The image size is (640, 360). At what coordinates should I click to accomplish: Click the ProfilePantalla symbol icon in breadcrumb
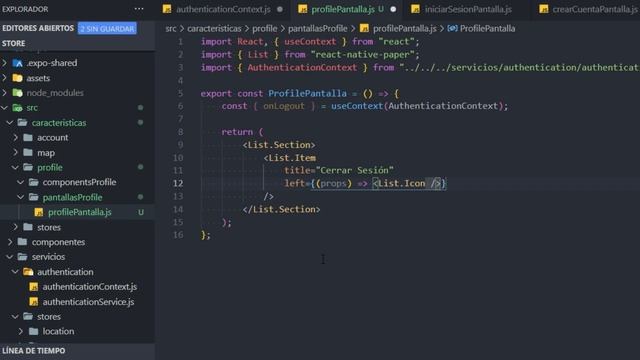pos(452,29)
